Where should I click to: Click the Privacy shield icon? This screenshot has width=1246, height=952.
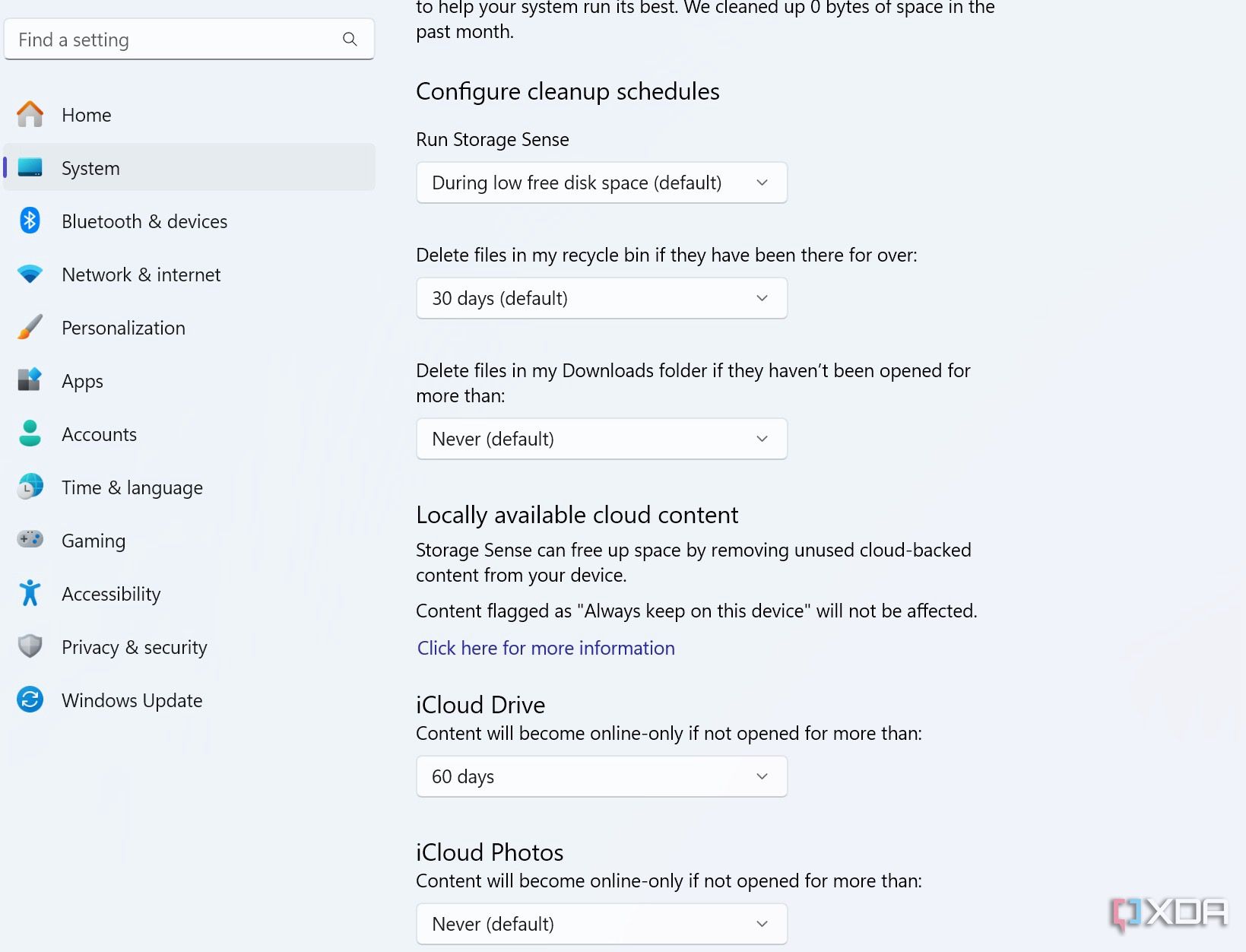[x=30, y=646]
